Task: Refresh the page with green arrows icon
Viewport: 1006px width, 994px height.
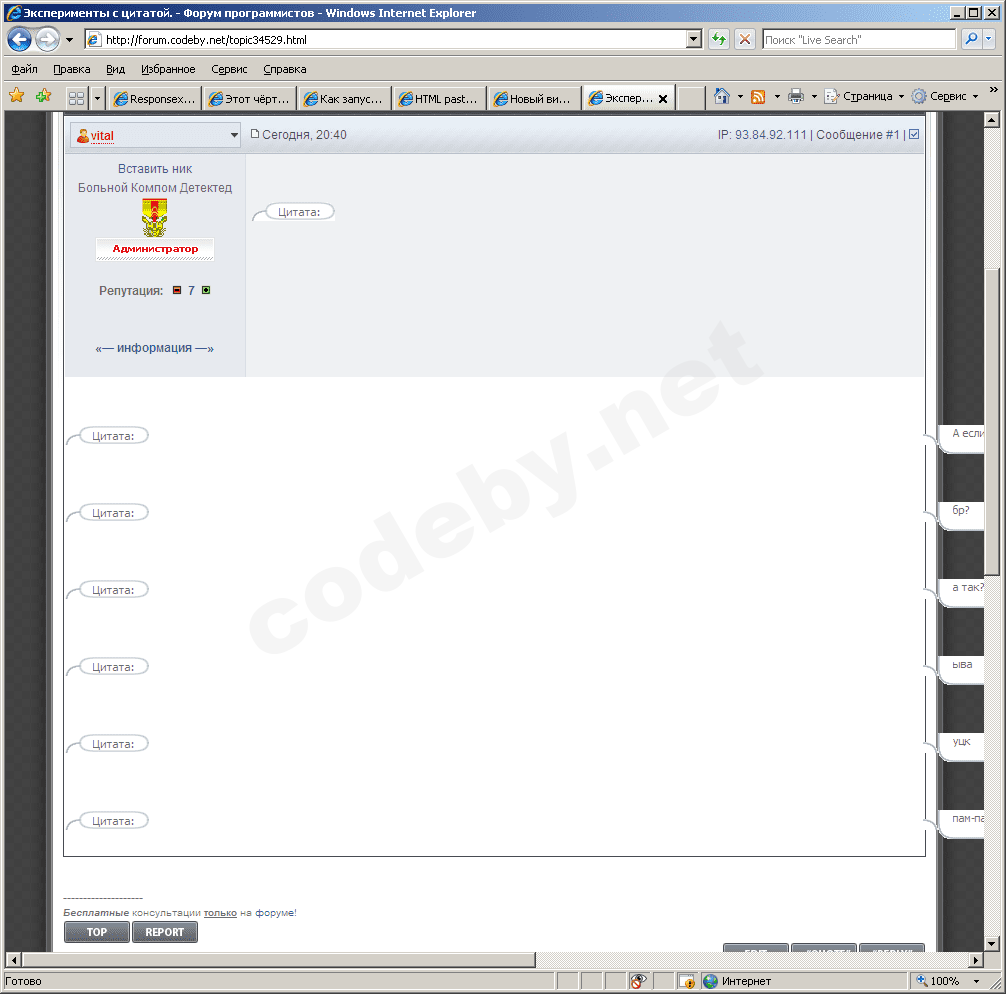Action: (719, 40)
